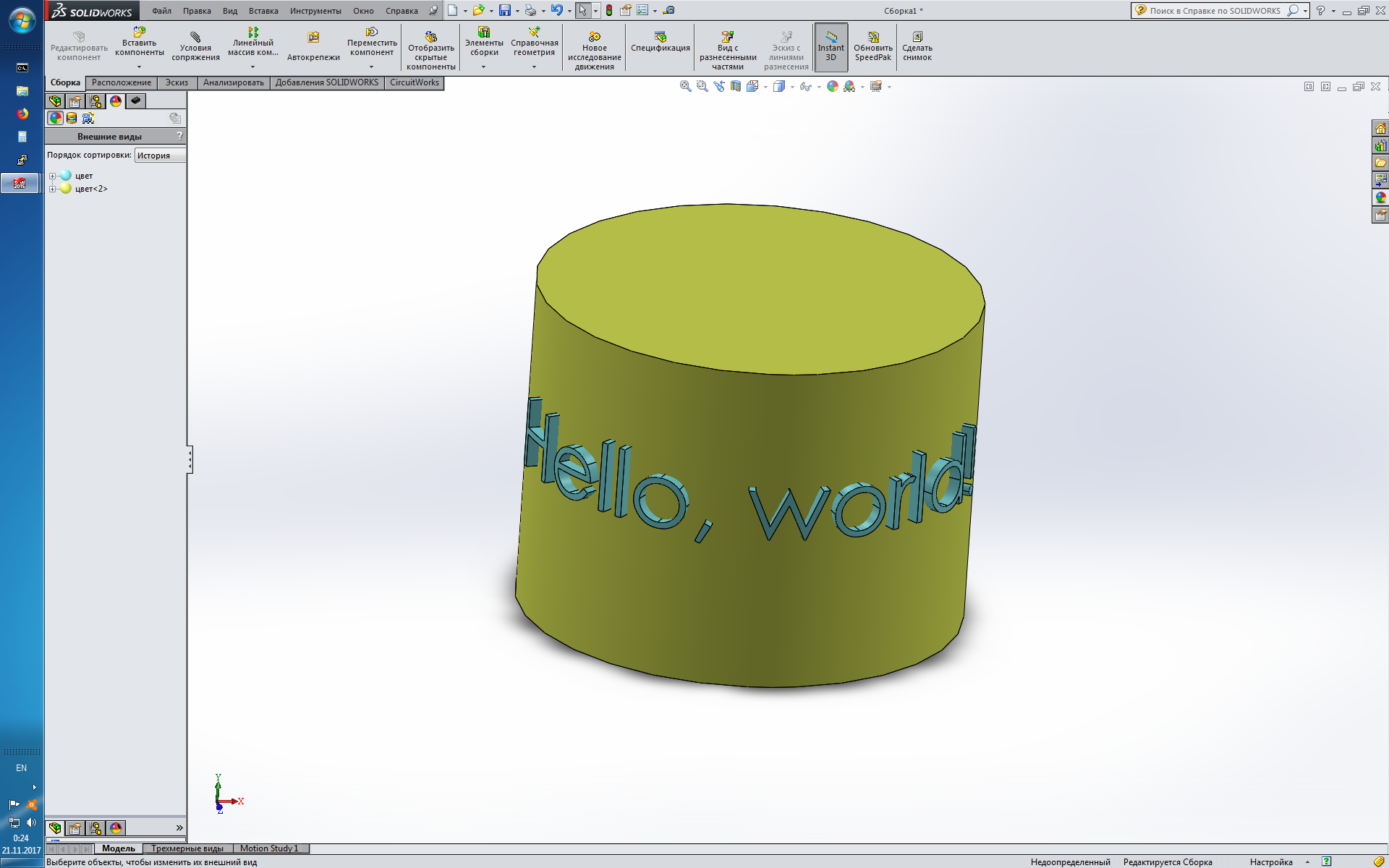The height and width of the screenshot is (868, 1389).
Task: Toggle the Appearances color-ball view filter
Action: pos(56,118)
